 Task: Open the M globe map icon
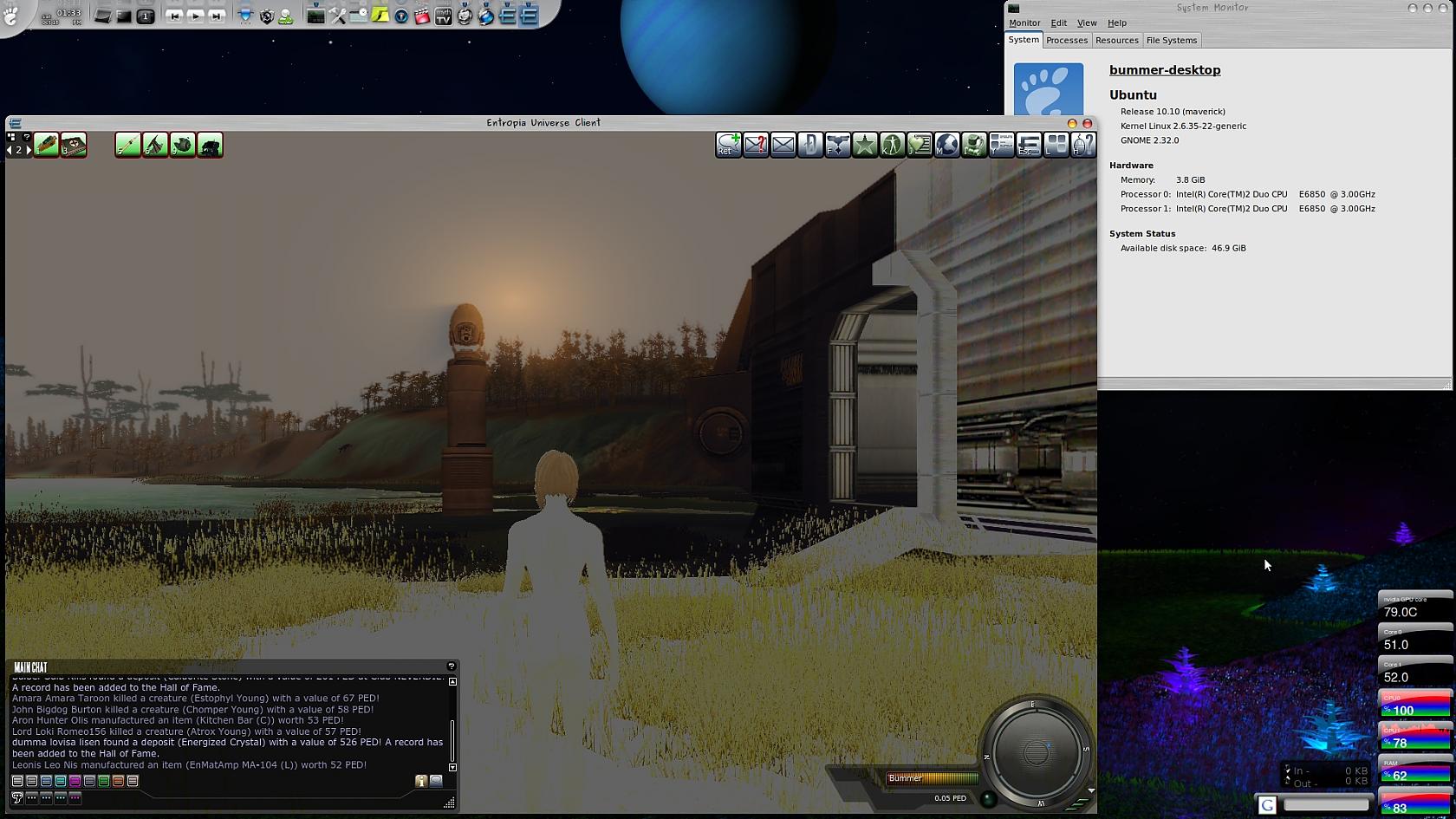click(946, 145)
